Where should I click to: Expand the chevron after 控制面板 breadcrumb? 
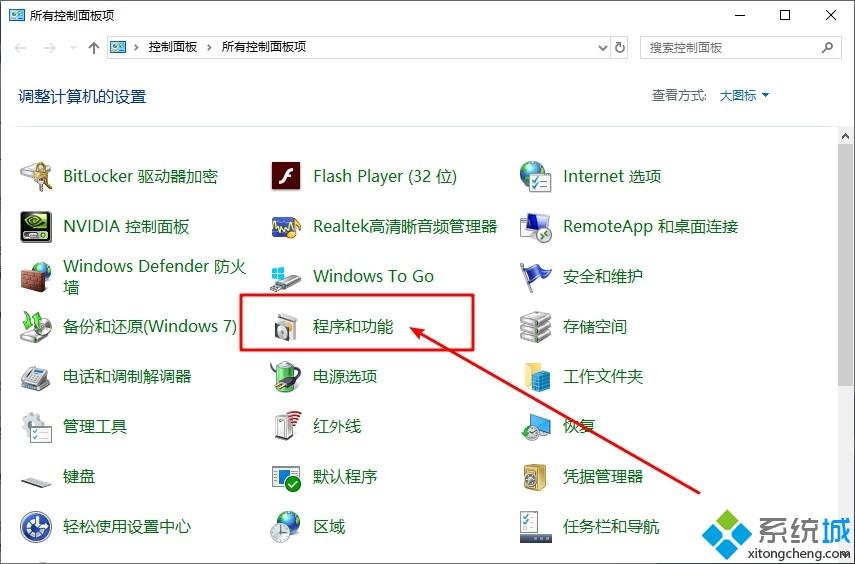[209, 47]
